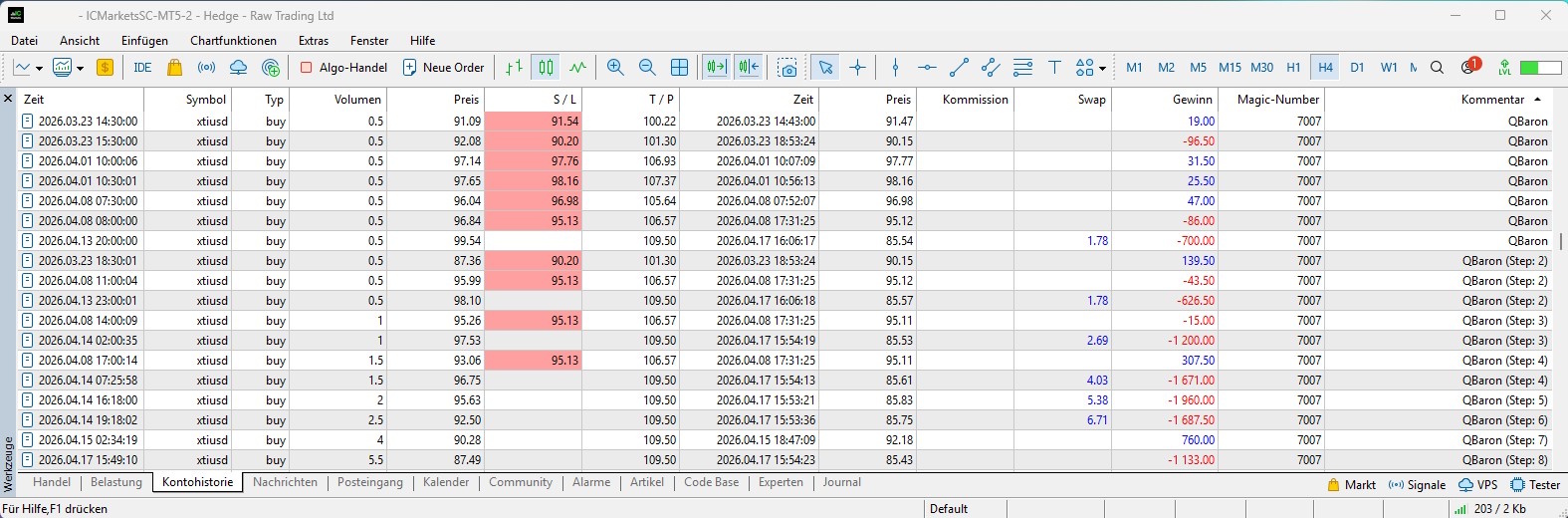The height and width of the screenshot is (518, 1568).
Task: Open the Hilfe menu
Action: pos(422,41)
